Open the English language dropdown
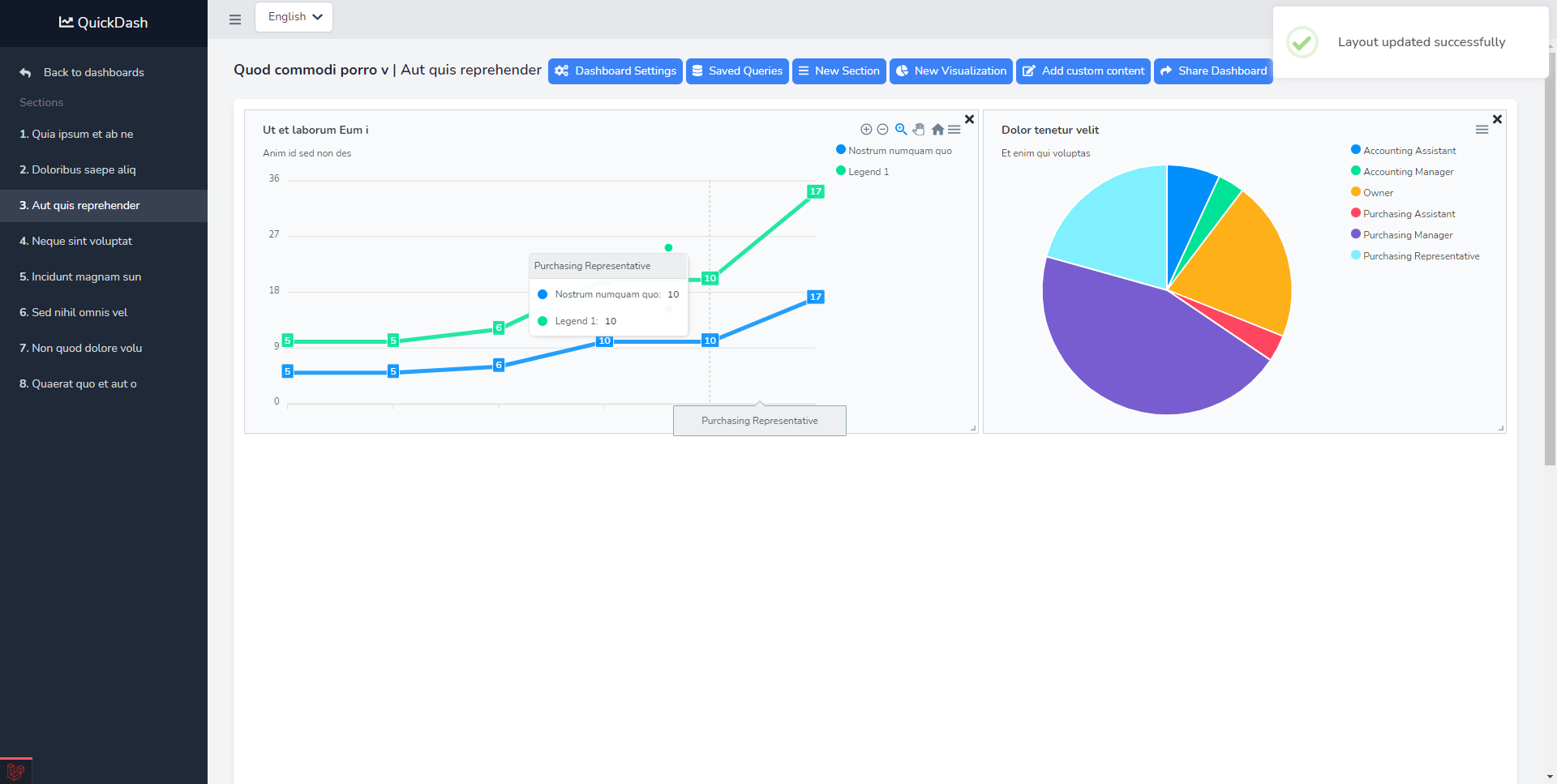The image size is (1557, 784). (294, 17)
